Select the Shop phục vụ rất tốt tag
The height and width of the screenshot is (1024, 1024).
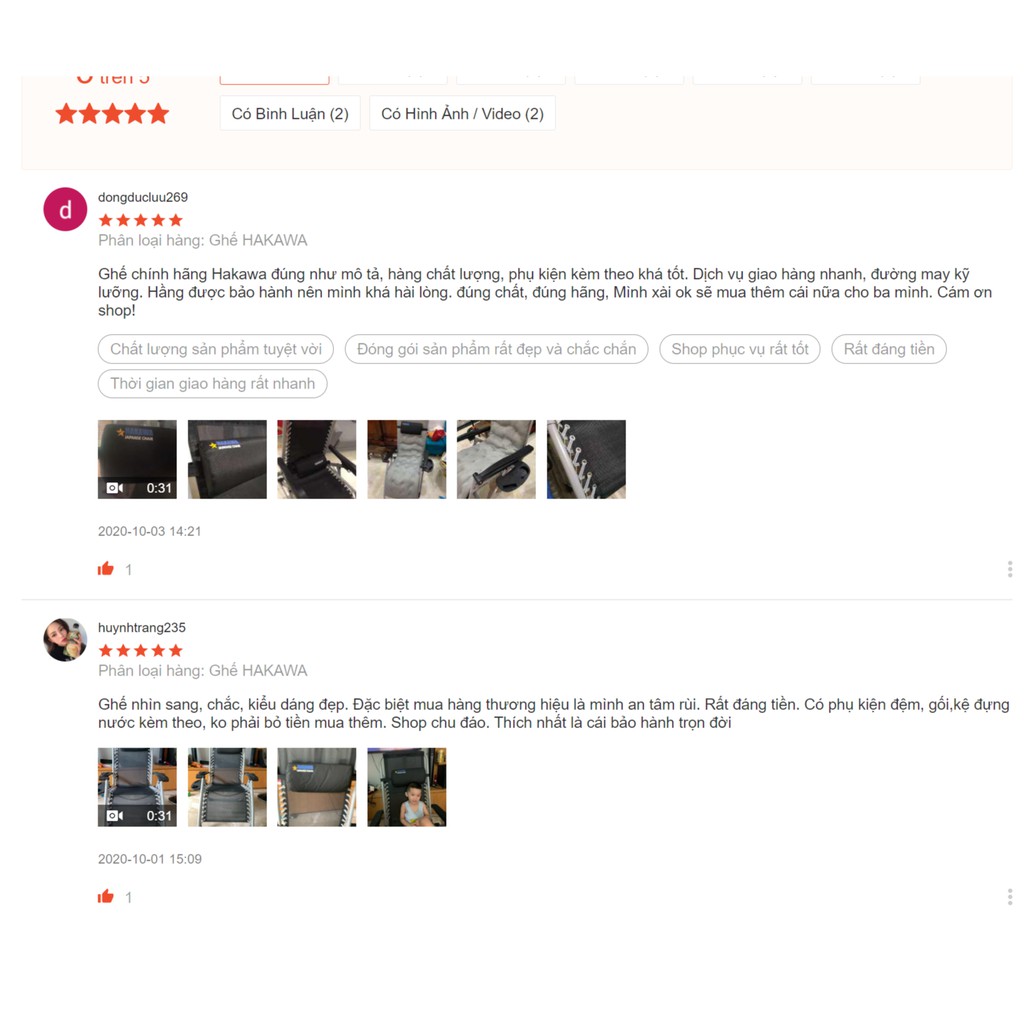(740, 349)
